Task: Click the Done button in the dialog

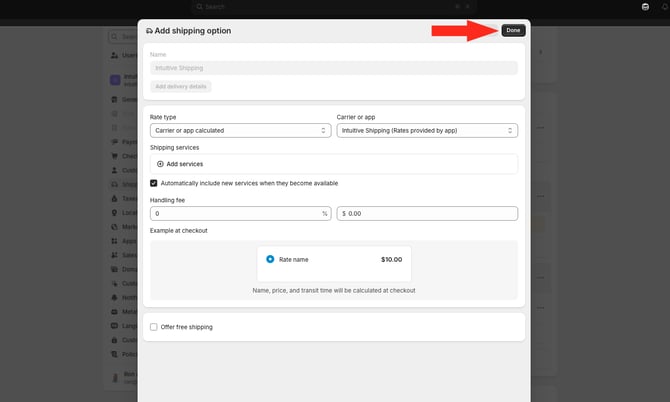Action: 513,30
